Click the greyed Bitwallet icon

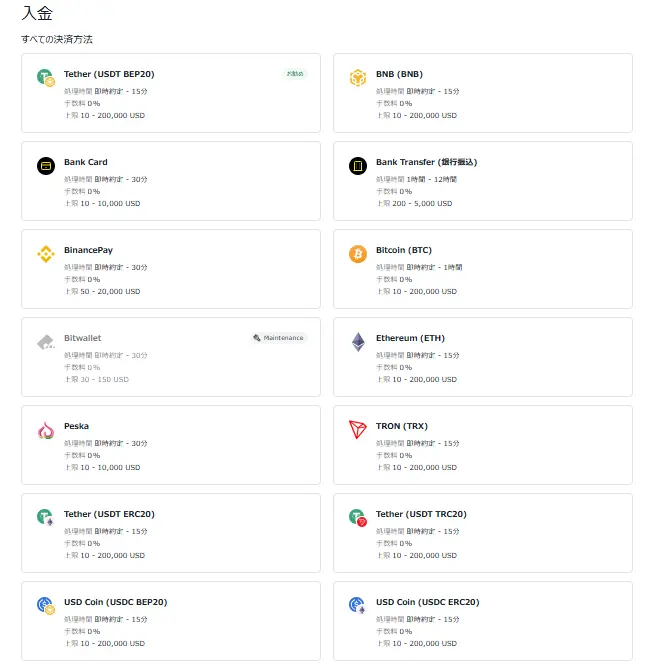click(46, 342)
